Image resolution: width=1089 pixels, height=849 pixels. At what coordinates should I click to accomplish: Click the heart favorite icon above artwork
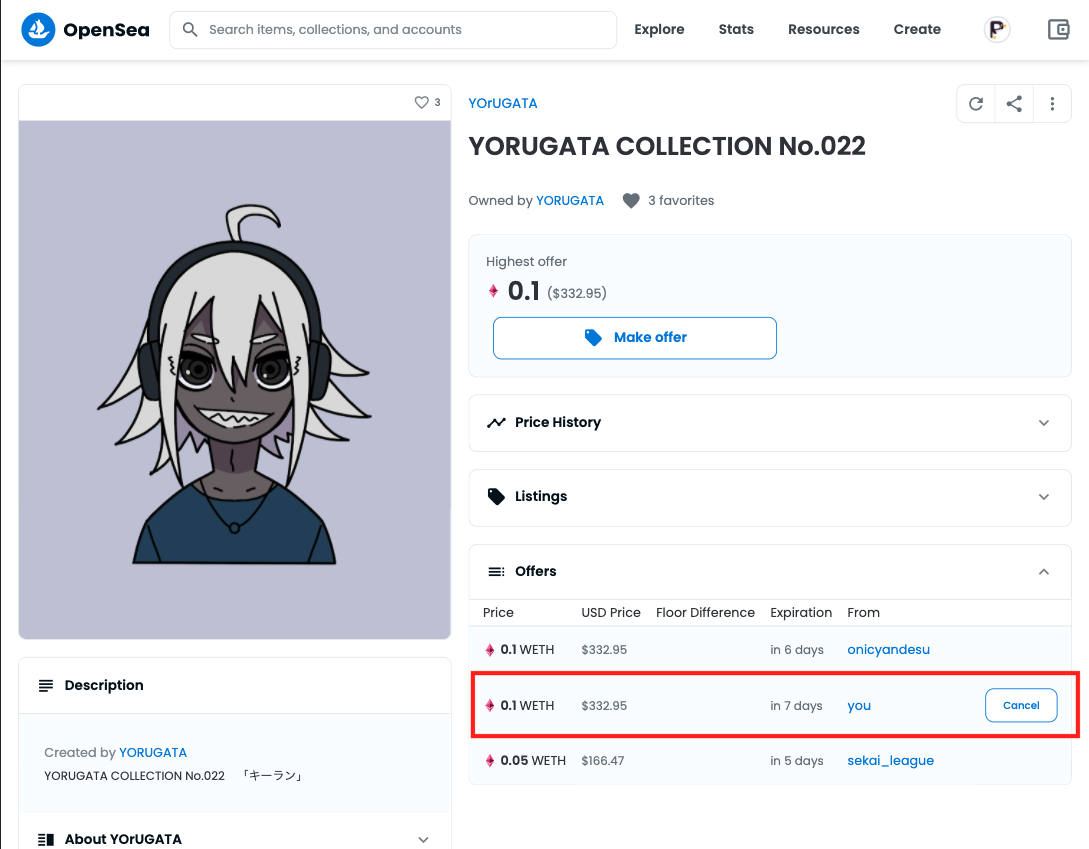point(422,102)
